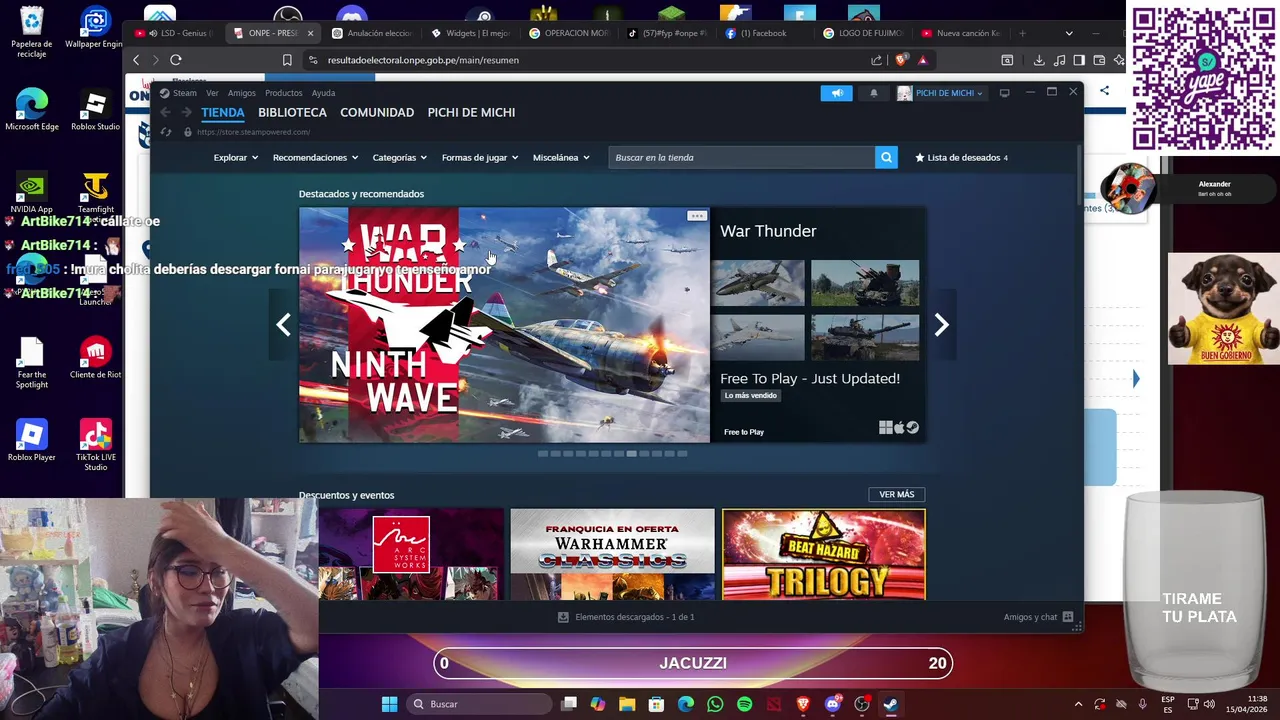Open the Ver menu
Image resolution: width=1280 pixels, height=720 pixels.
pyautogui.click(x=212, y=93)
